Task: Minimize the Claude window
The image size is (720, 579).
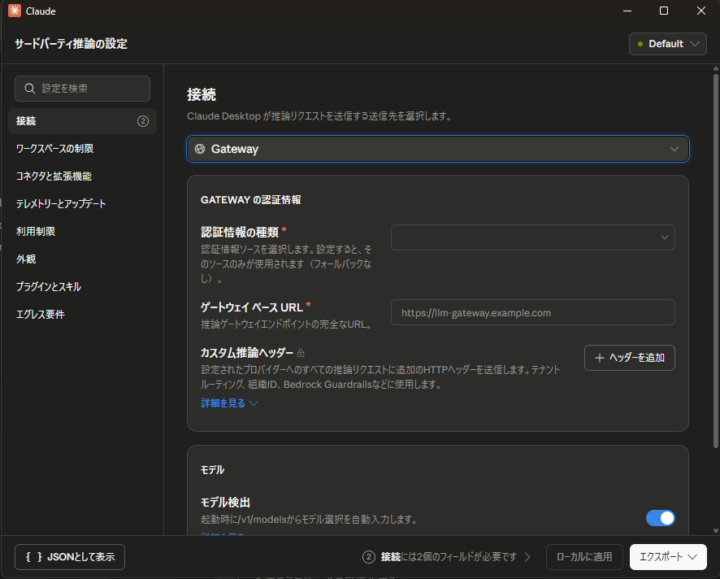Action: tap(627, 11)
